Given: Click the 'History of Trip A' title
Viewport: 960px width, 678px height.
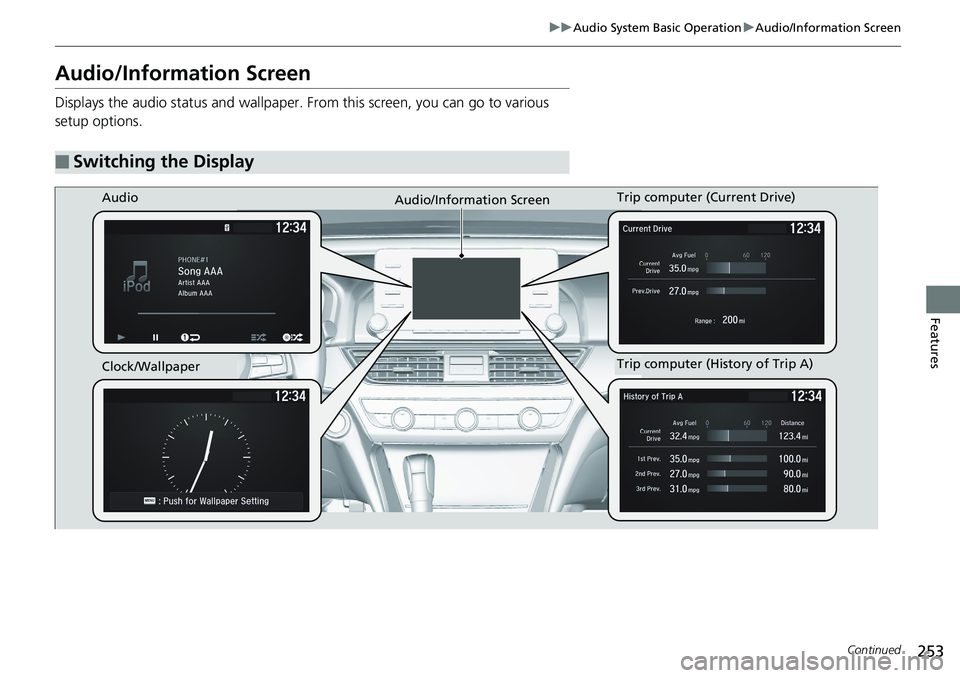Looking at the screenshot, I should coord(653,396).
